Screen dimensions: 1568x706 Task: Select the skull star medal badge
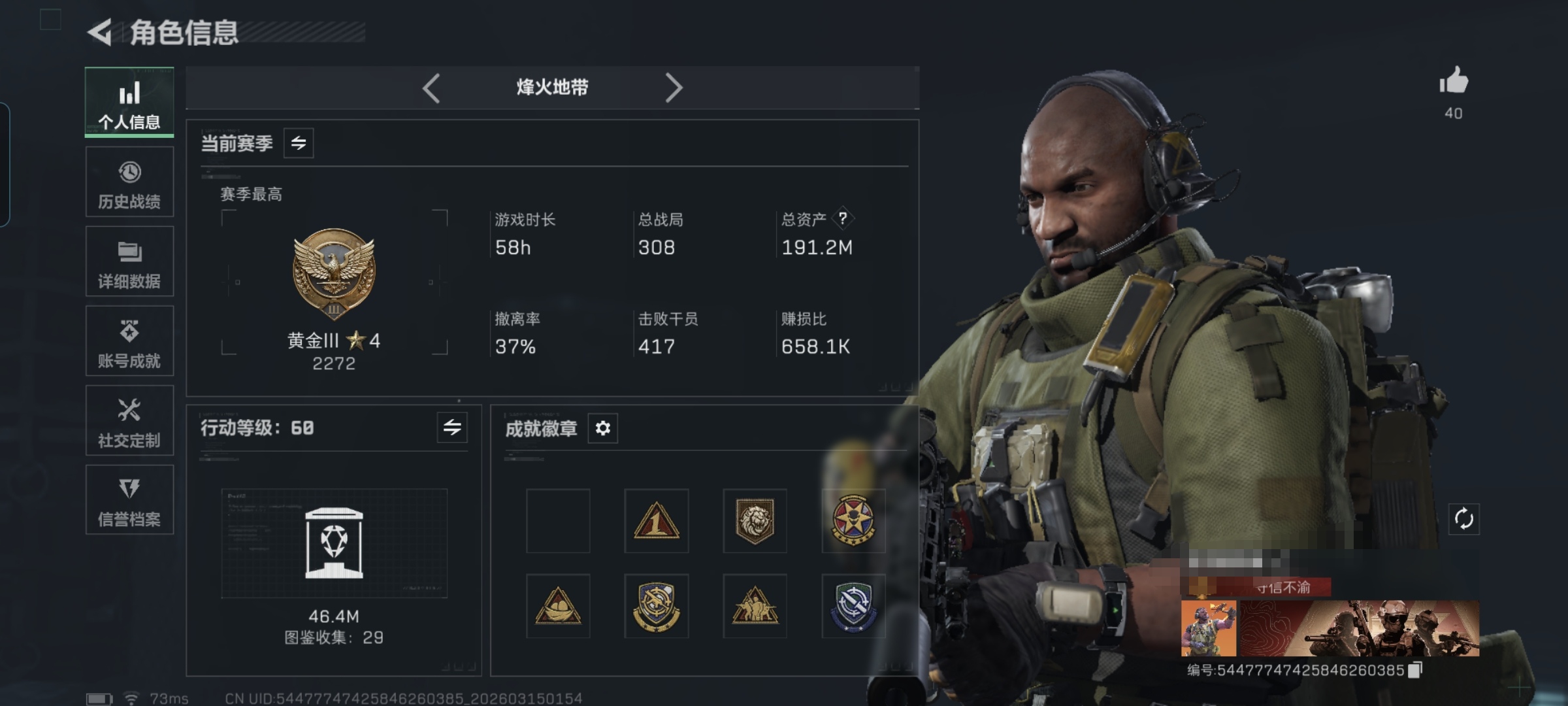coord(853,521)
